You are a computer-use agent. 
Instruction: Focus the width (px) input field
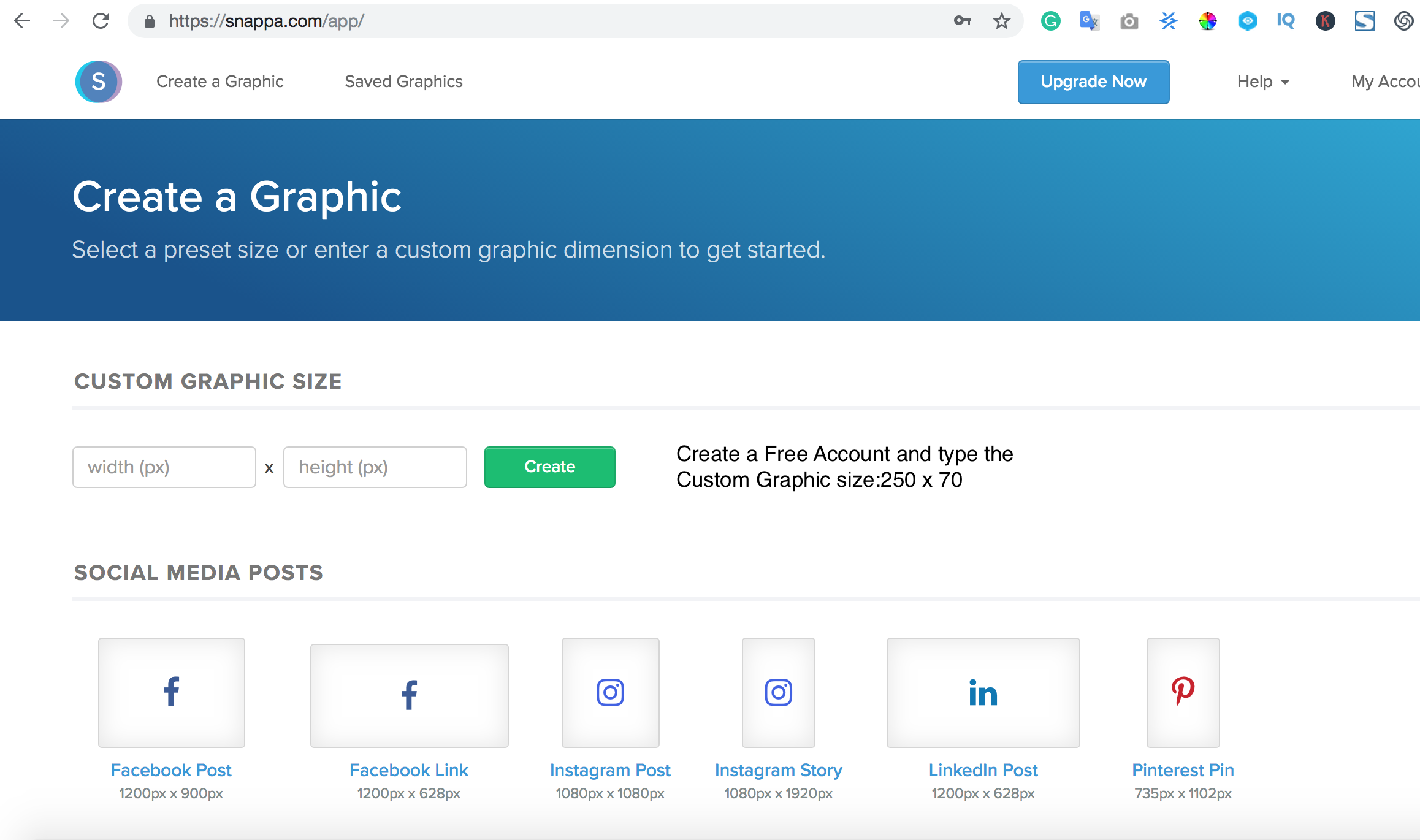coord(164,467)
